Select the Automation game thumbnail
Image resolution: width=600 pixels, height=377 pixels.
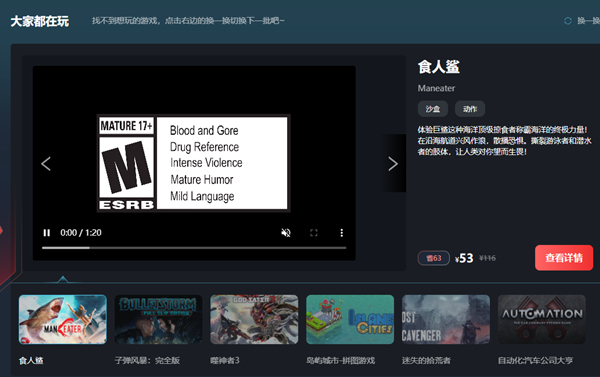(541, 319)
